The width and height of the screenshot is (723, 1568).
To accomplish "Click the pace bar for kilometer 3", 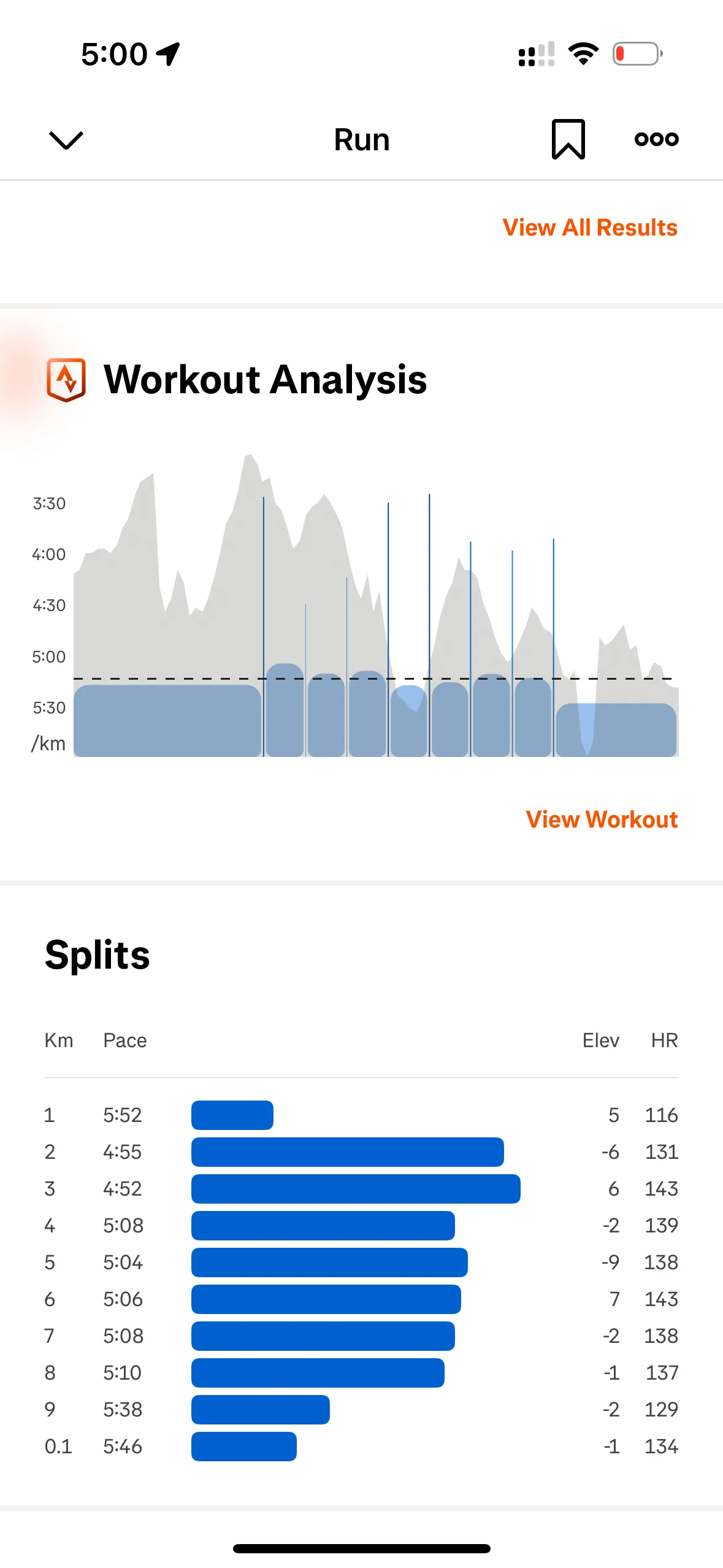I will [354, 1189].
